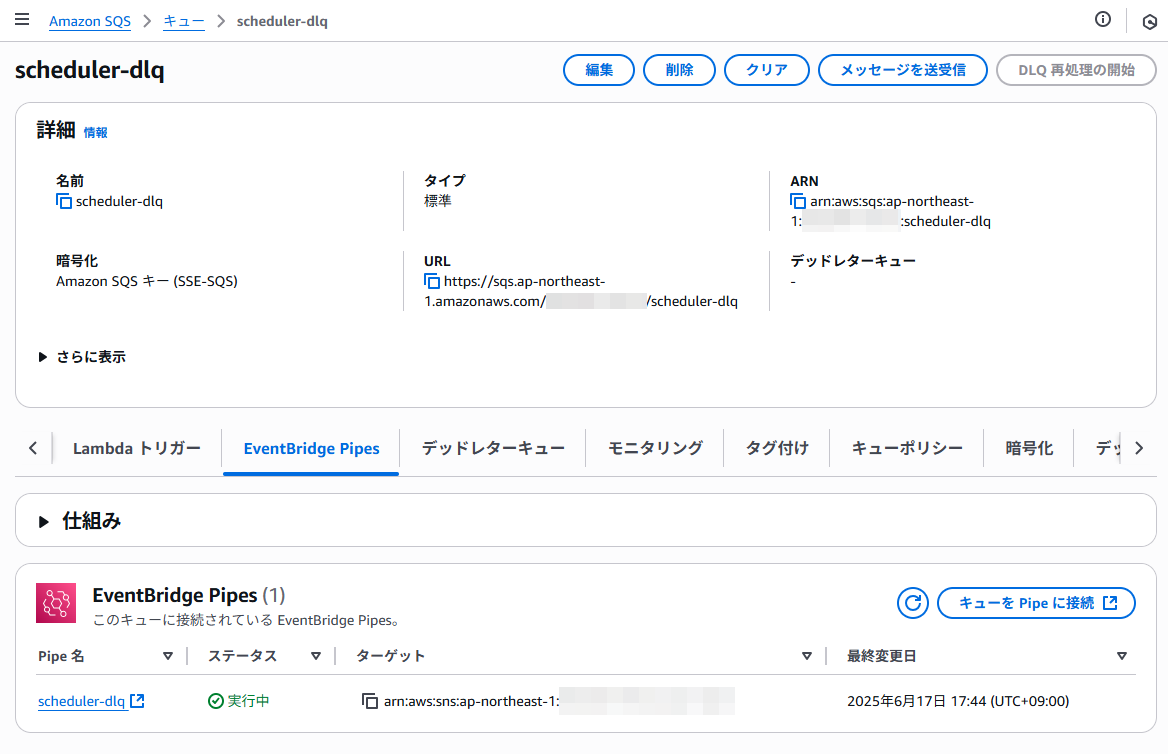Open the タグ付け tab
Image resolution: width=1168 pixels, height=754 pixels.
(x=777, y=449)
